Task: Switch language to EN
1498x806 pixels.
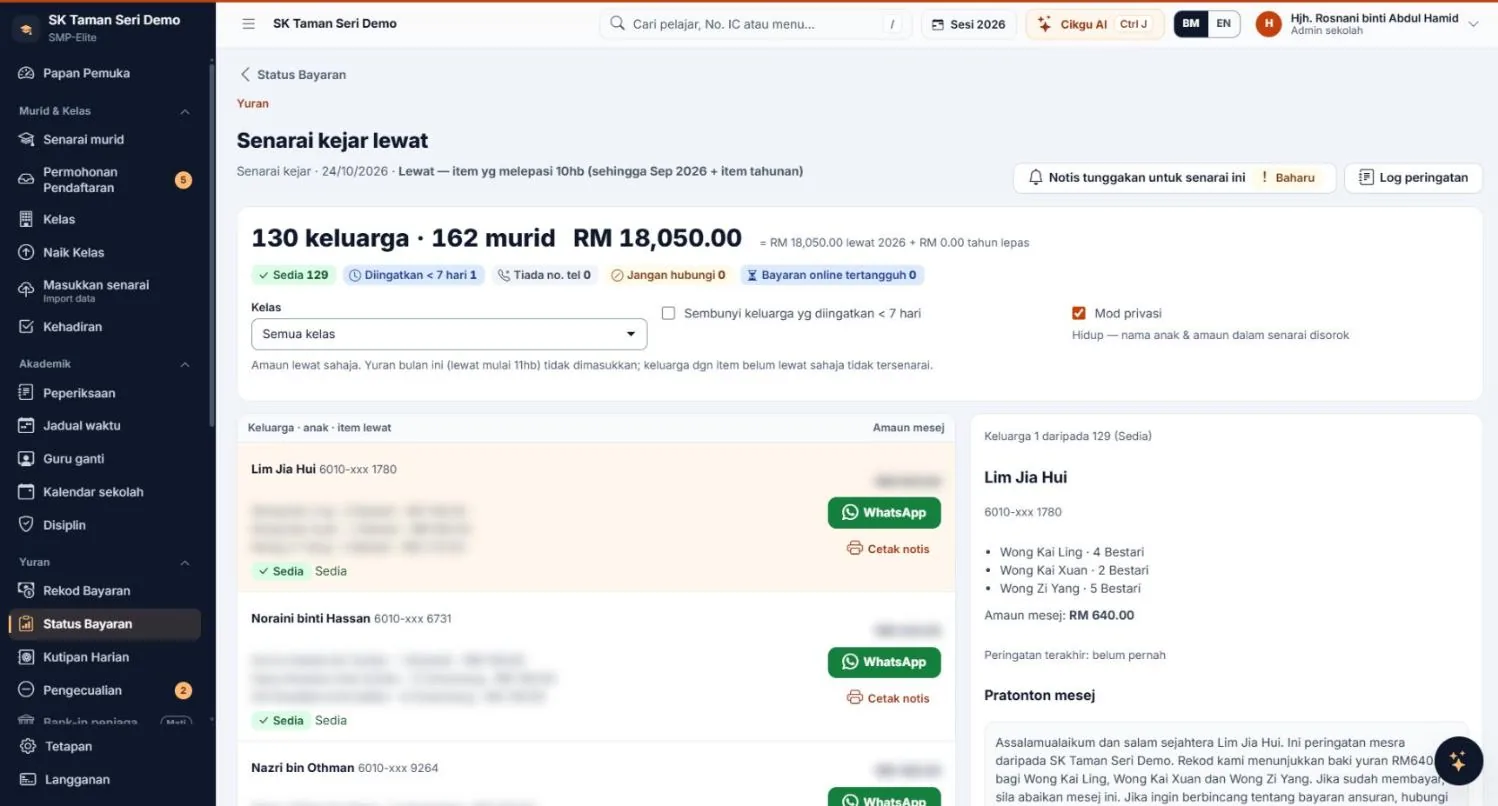Action: [1224, 24]
